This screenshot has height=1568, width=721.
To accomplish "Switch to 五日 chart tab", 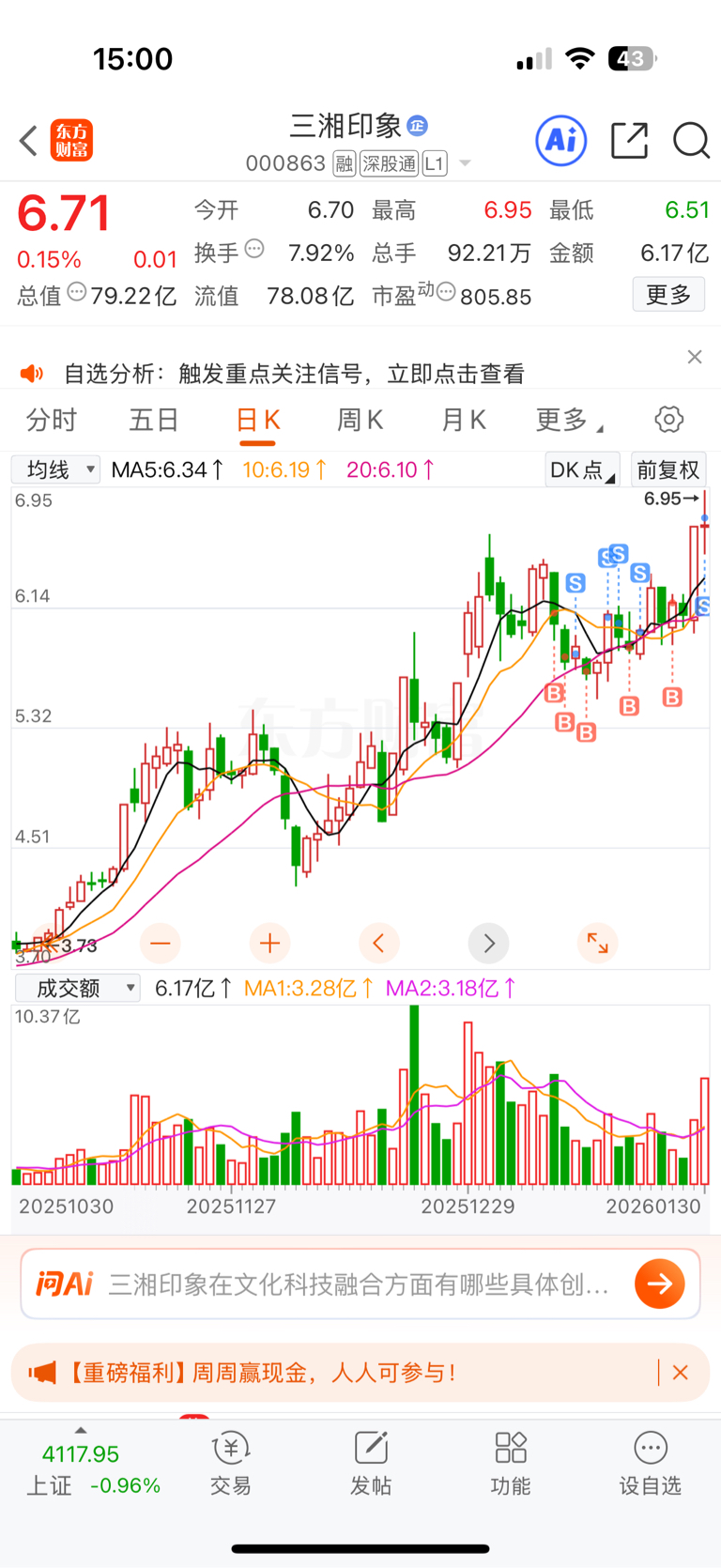I will 154,420.
